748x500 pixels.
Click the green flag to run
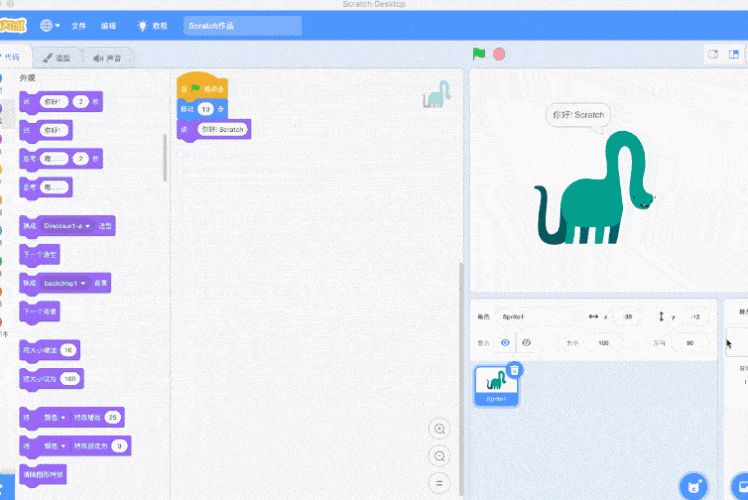(479, 54)
